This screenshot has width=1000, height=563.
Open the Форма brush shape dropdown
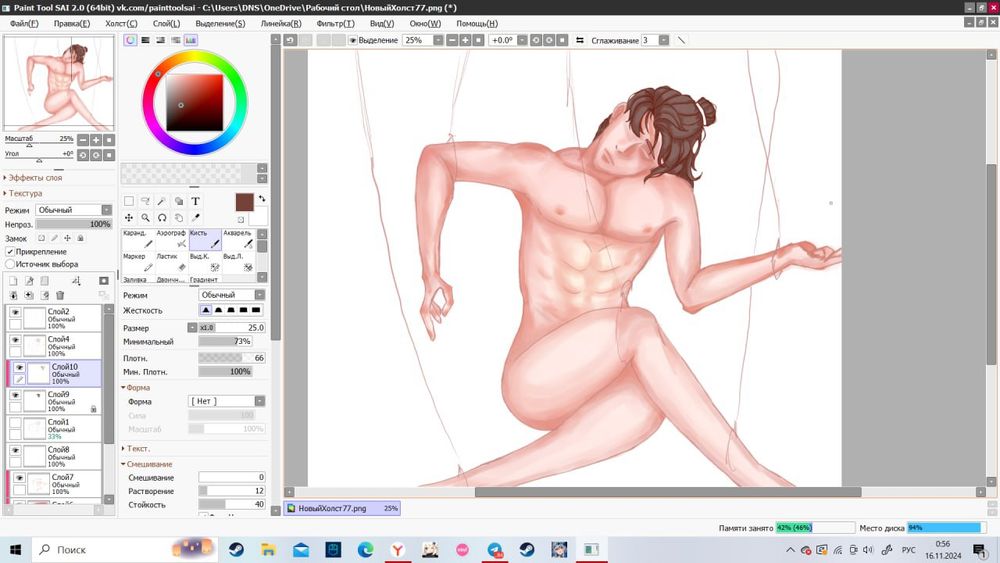tap(226, 401)
